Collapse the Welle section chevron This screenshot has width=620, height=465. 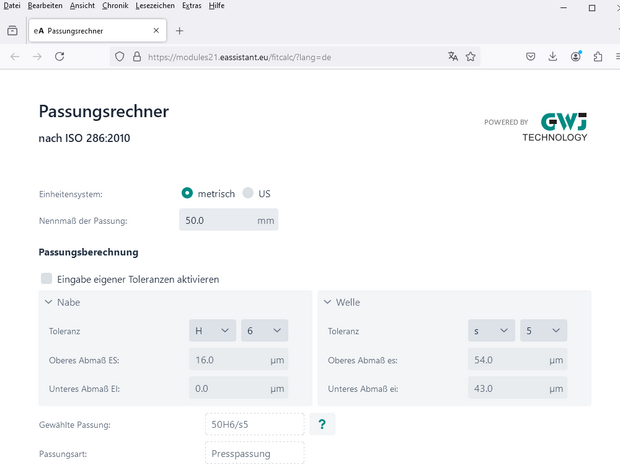(328, 302)
